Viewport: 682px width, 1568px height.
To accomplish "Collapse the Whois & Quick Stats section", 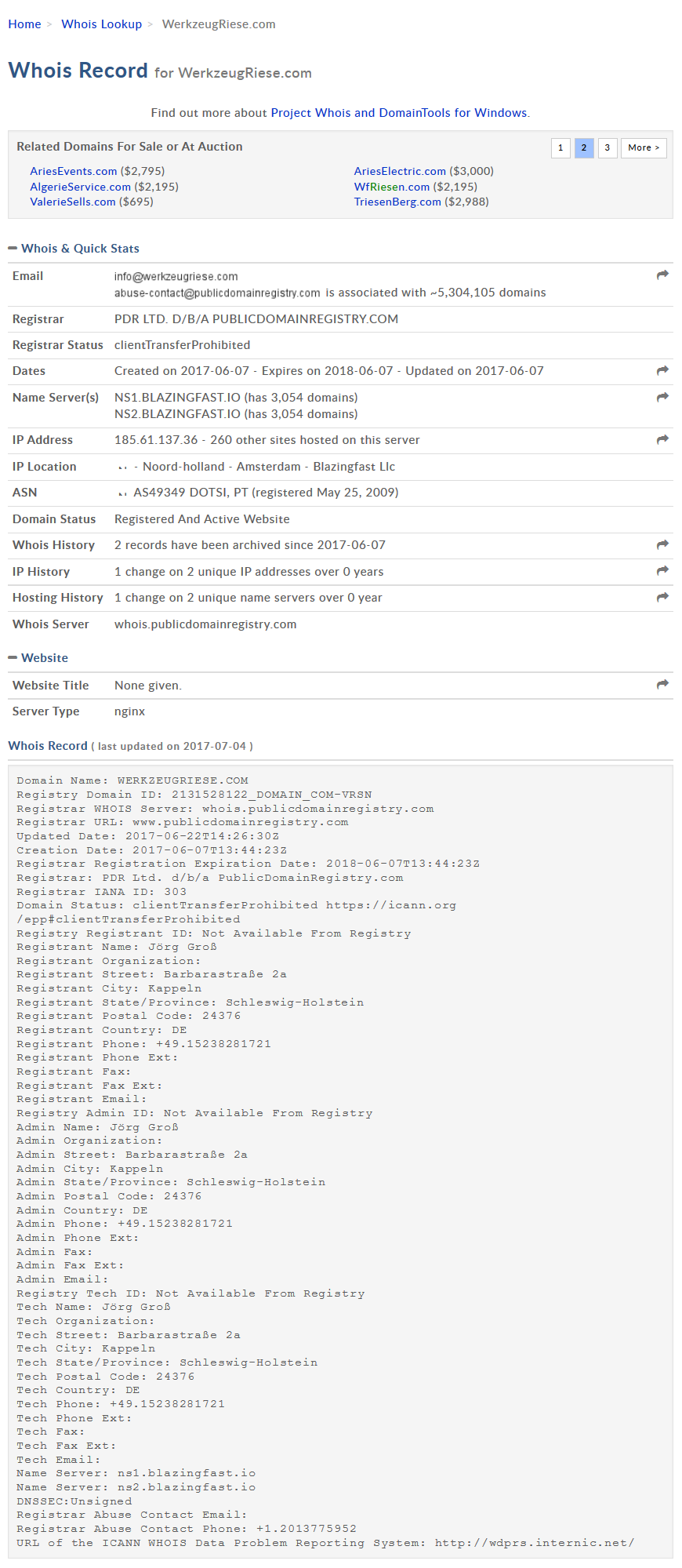I will pyautogui.click(x=13, y=249).
